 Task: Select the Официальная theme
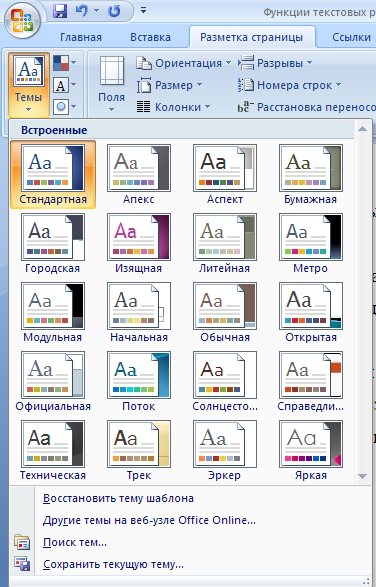coord(53,381)
